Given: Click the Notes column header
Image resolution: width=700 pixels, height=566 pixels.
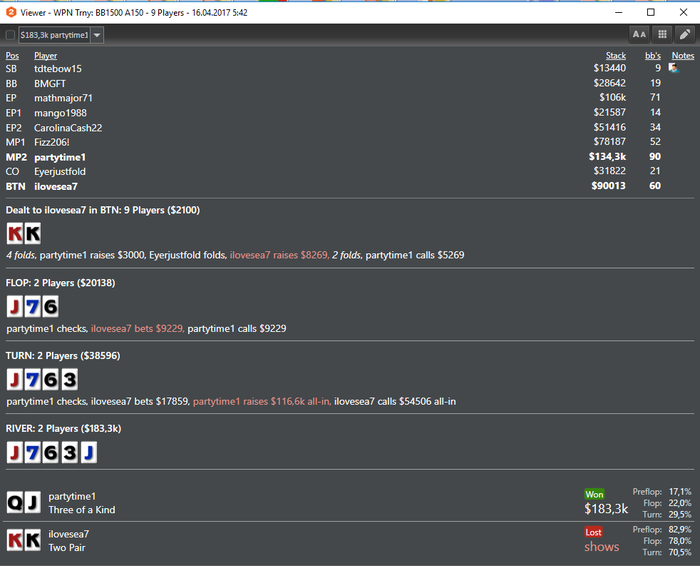Looking at the screenshot, I should 683,56.
